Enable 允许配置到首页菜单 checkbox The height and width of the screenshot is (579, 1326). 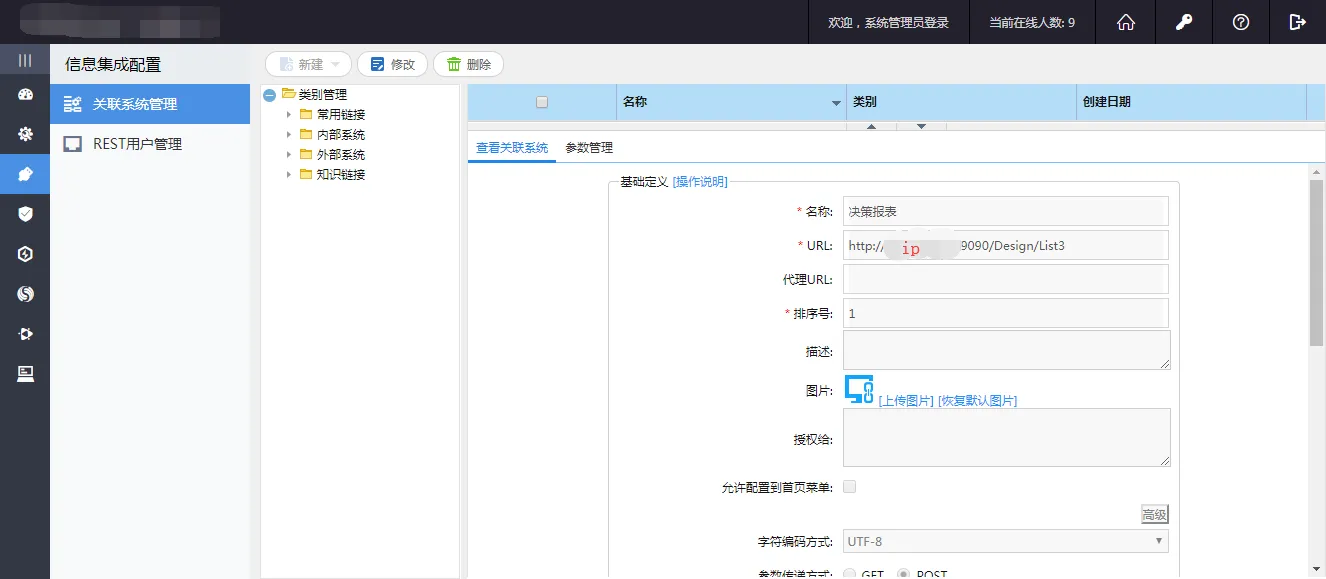click(850, 487)
